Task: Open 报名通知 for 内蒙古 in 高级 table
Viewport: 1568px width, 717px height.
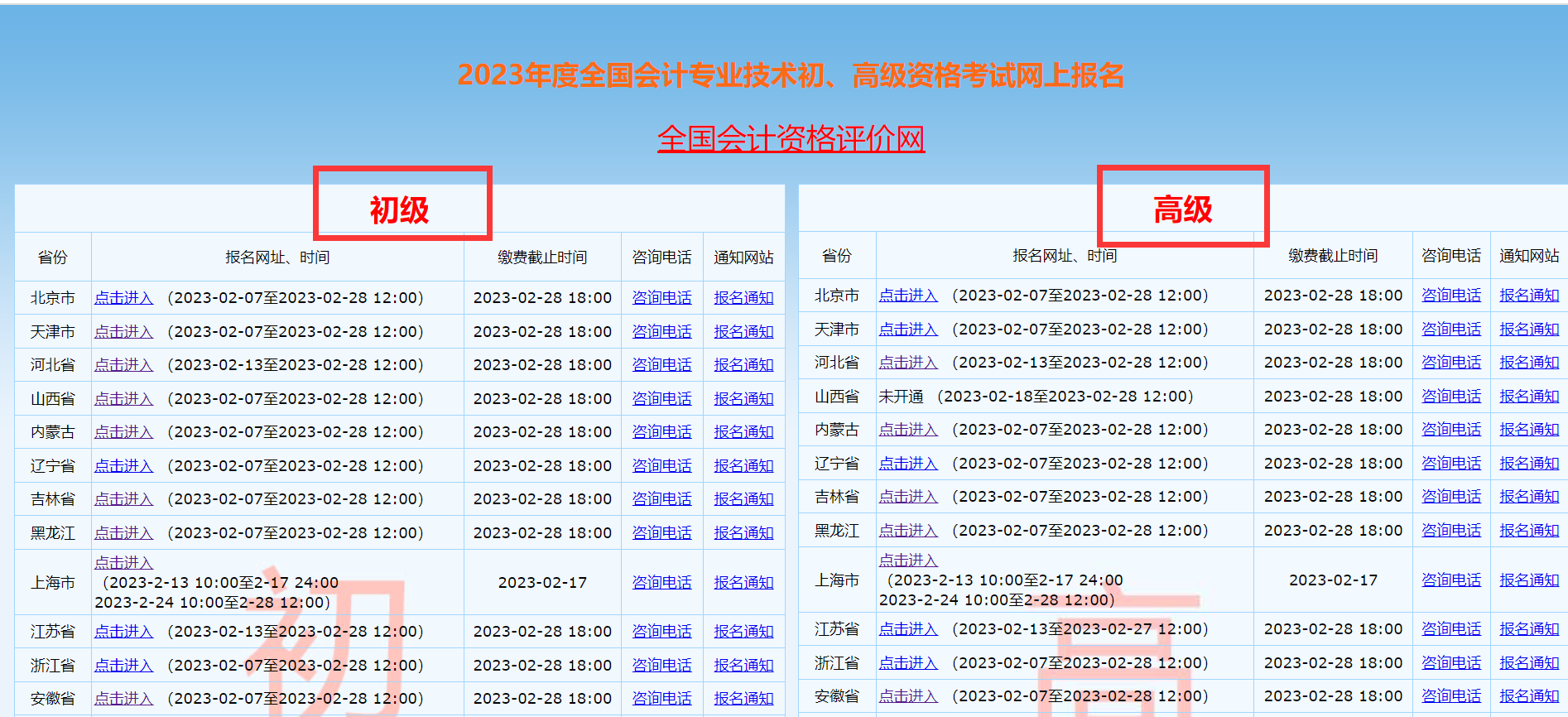Action: pyautogui.click(x=1529, y=430)
